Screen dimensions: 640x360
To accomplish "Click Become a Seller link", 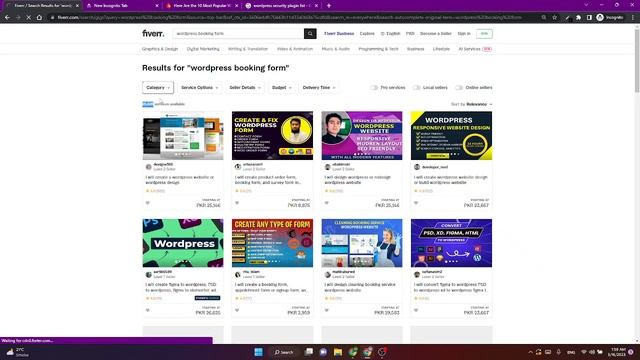I will [436, 33].
